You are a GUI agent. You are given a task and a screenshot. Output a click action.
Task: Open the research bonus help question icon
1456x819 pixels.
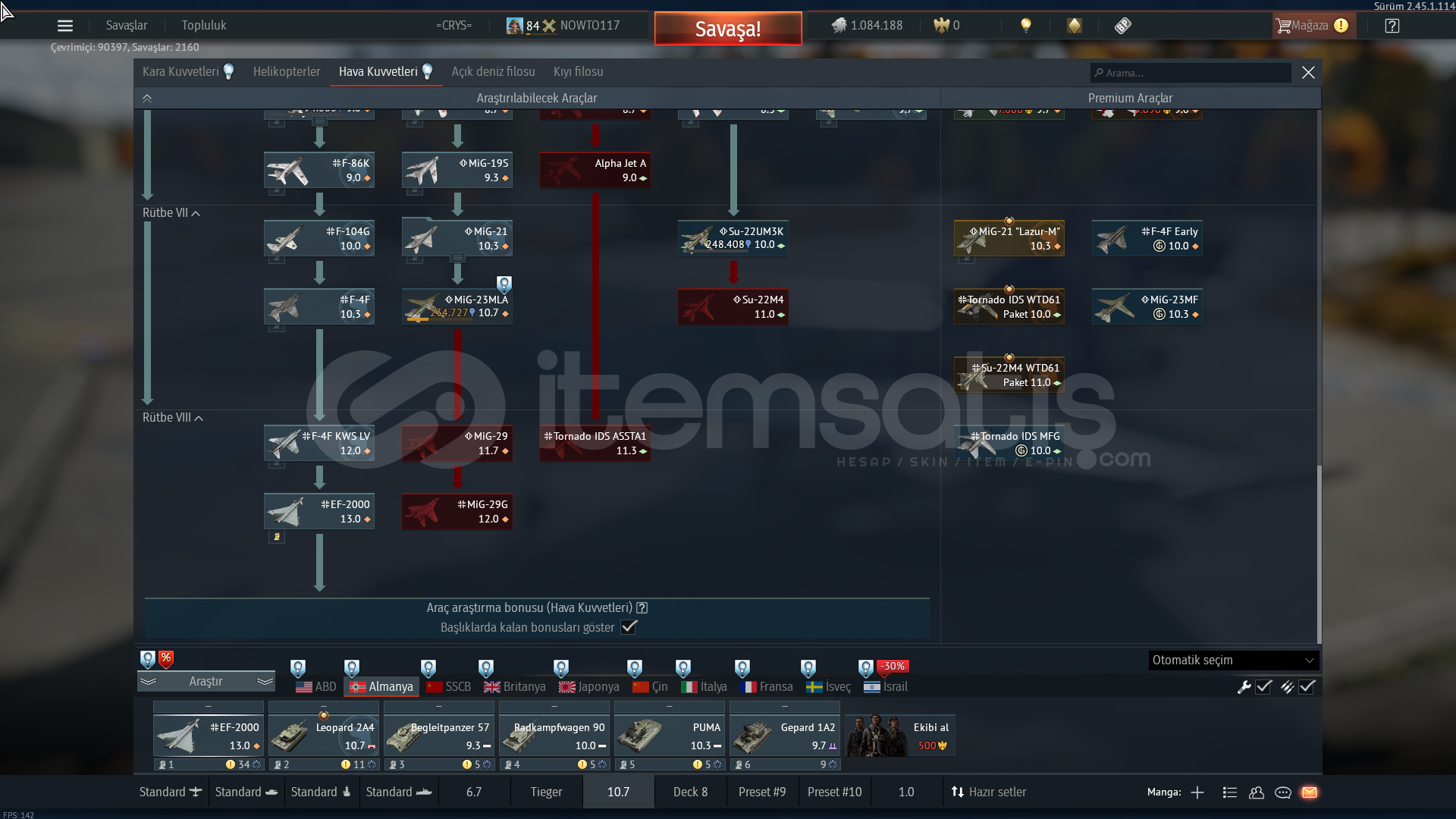[x=642, y=608]
